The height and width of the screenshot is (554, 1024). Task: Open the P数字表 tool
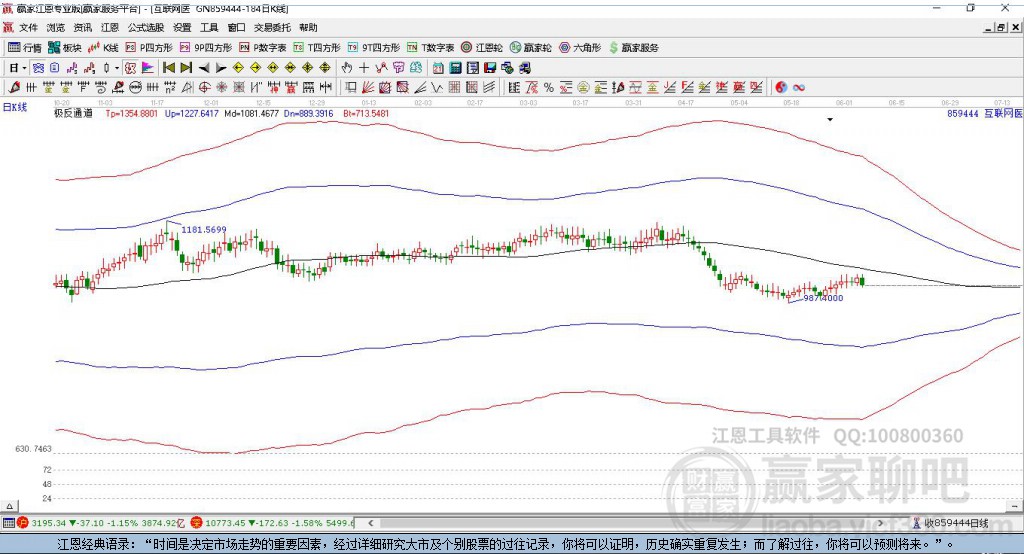tap(263, 48)
